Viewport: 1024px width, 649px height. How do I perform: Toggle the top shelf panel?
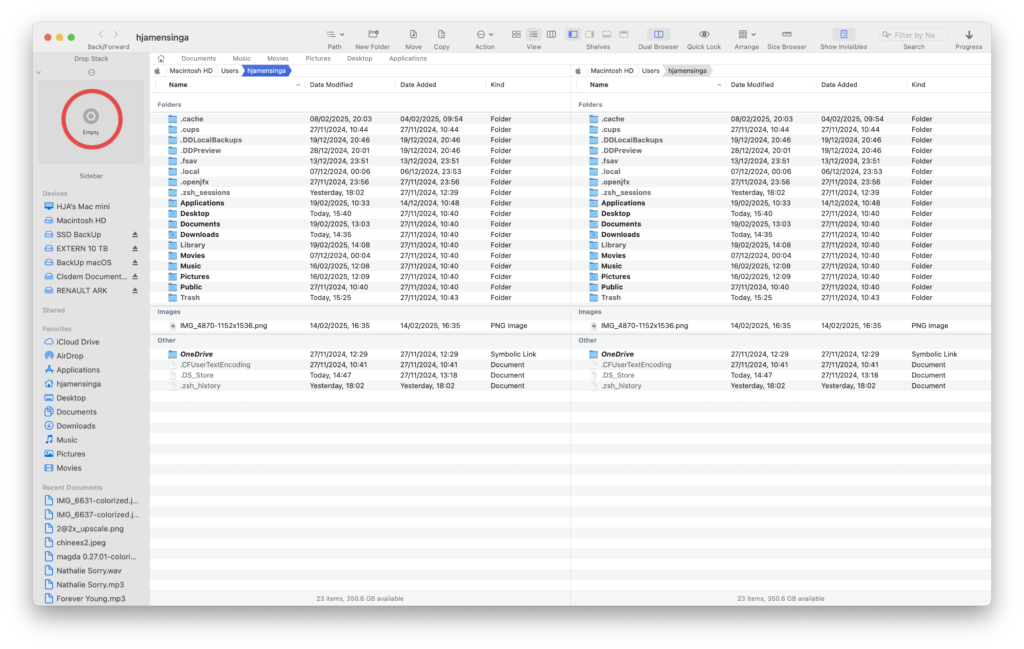[x=624, y=35]
